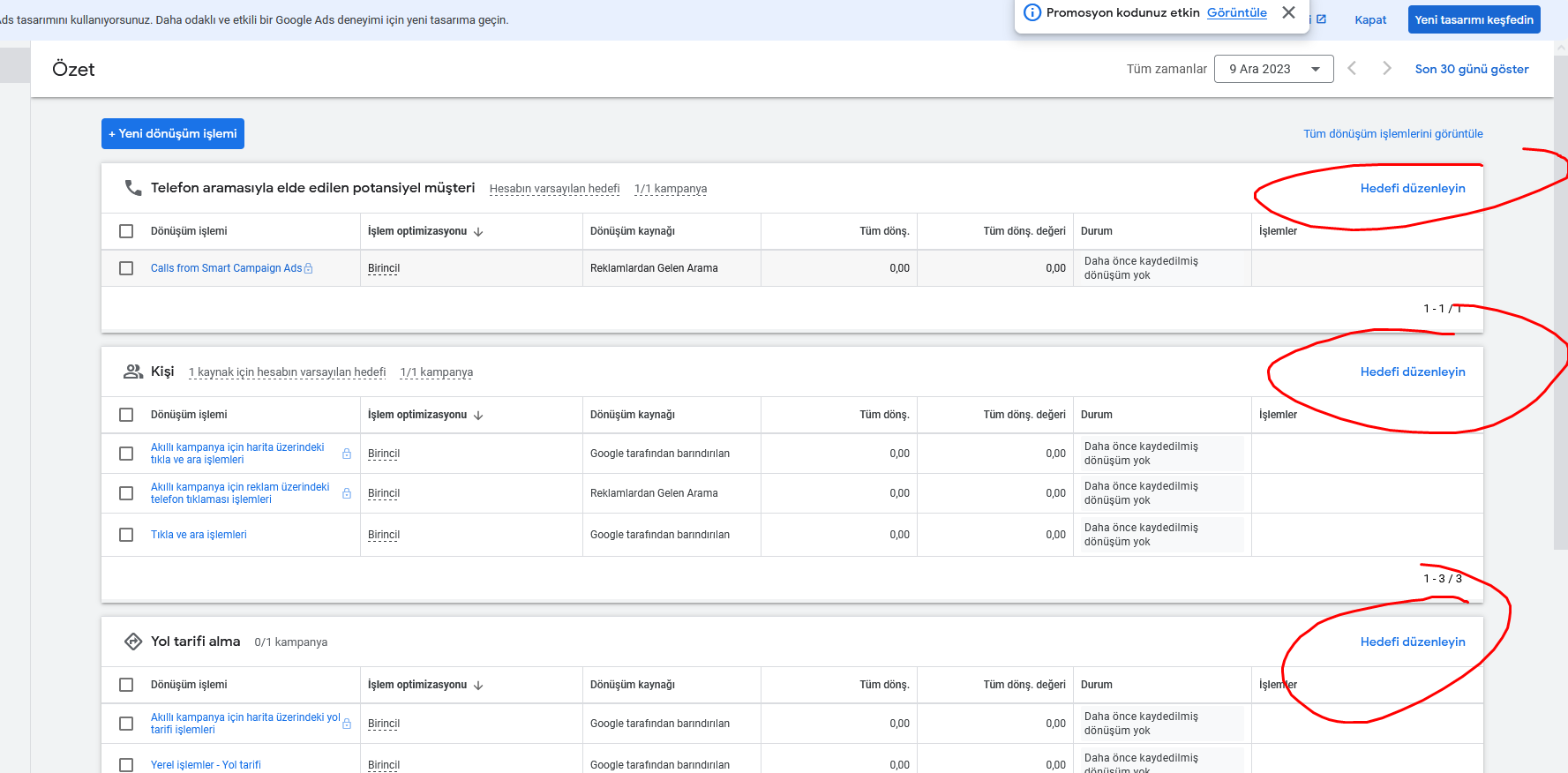This screenshot has height=773, width=1568.
Task: Click Reklamlardan Gelen Arama in Calls from Smart row
Action: tap(654, 268)
